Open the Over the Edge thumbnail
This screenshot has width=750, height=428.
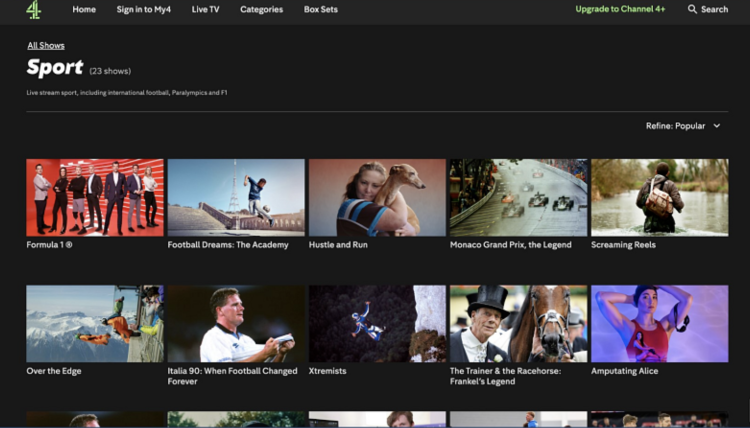[x=95, y=324]
